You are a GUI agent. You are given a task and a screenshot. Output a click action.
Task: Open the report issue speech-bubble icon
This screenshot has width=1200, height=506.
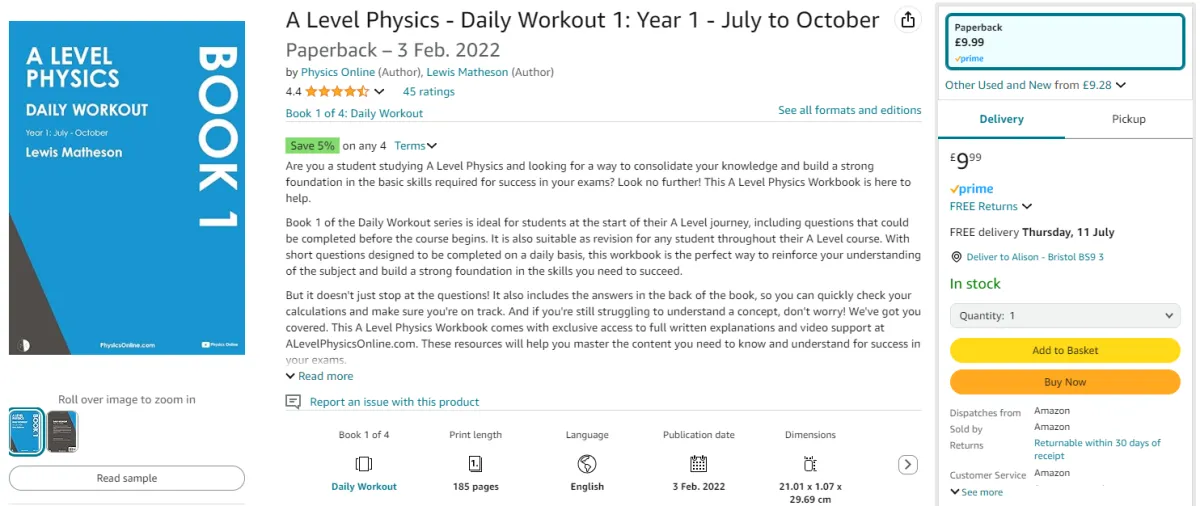293,401
